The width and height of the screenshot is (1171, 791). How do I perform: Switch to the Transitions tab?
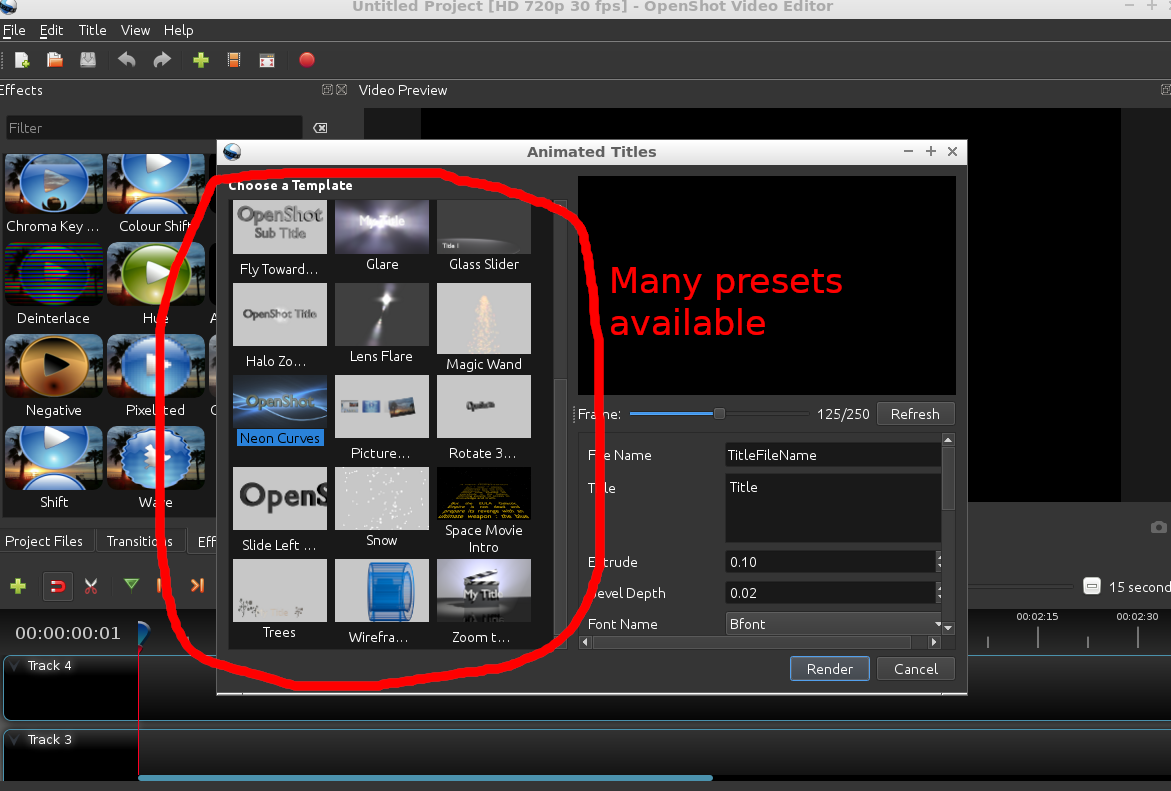tap(140, 541)
